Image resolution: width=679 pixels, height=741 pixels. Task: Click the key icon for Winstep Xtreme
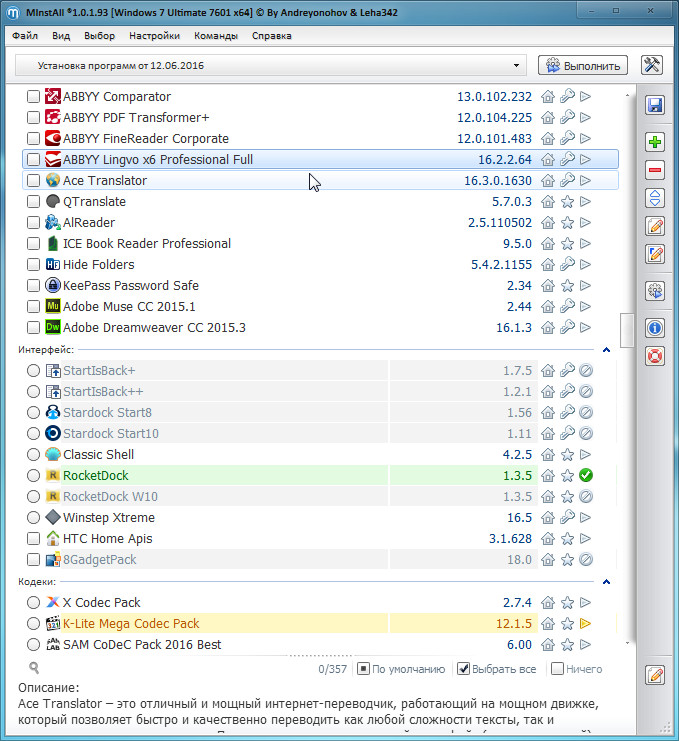(x=567, y=517)
